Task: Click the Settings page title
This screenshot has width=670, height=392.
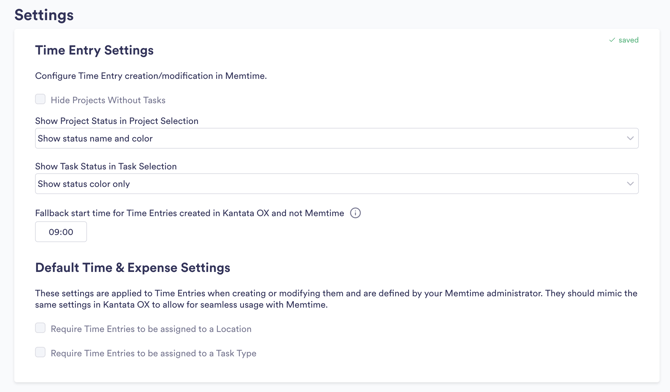Action: tap(44, 15)
